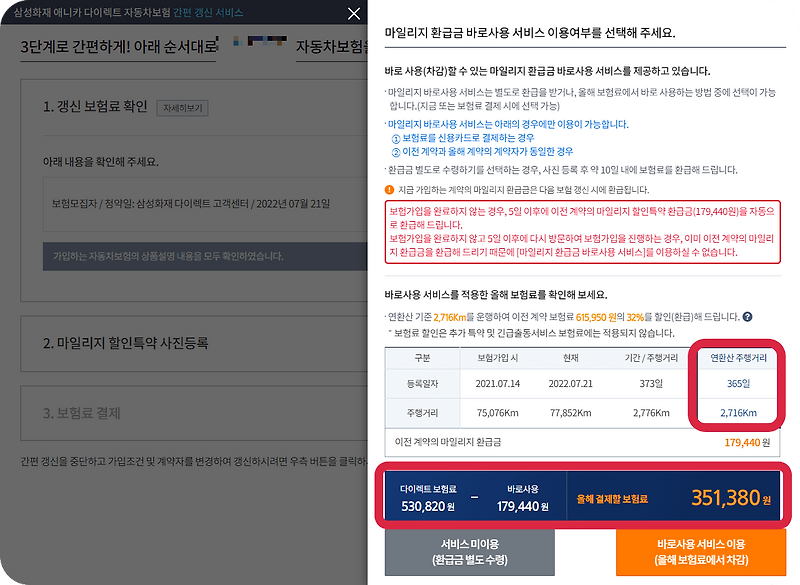
Task: Click the 77,852Km current mileage cell
Action: [570, 413]
